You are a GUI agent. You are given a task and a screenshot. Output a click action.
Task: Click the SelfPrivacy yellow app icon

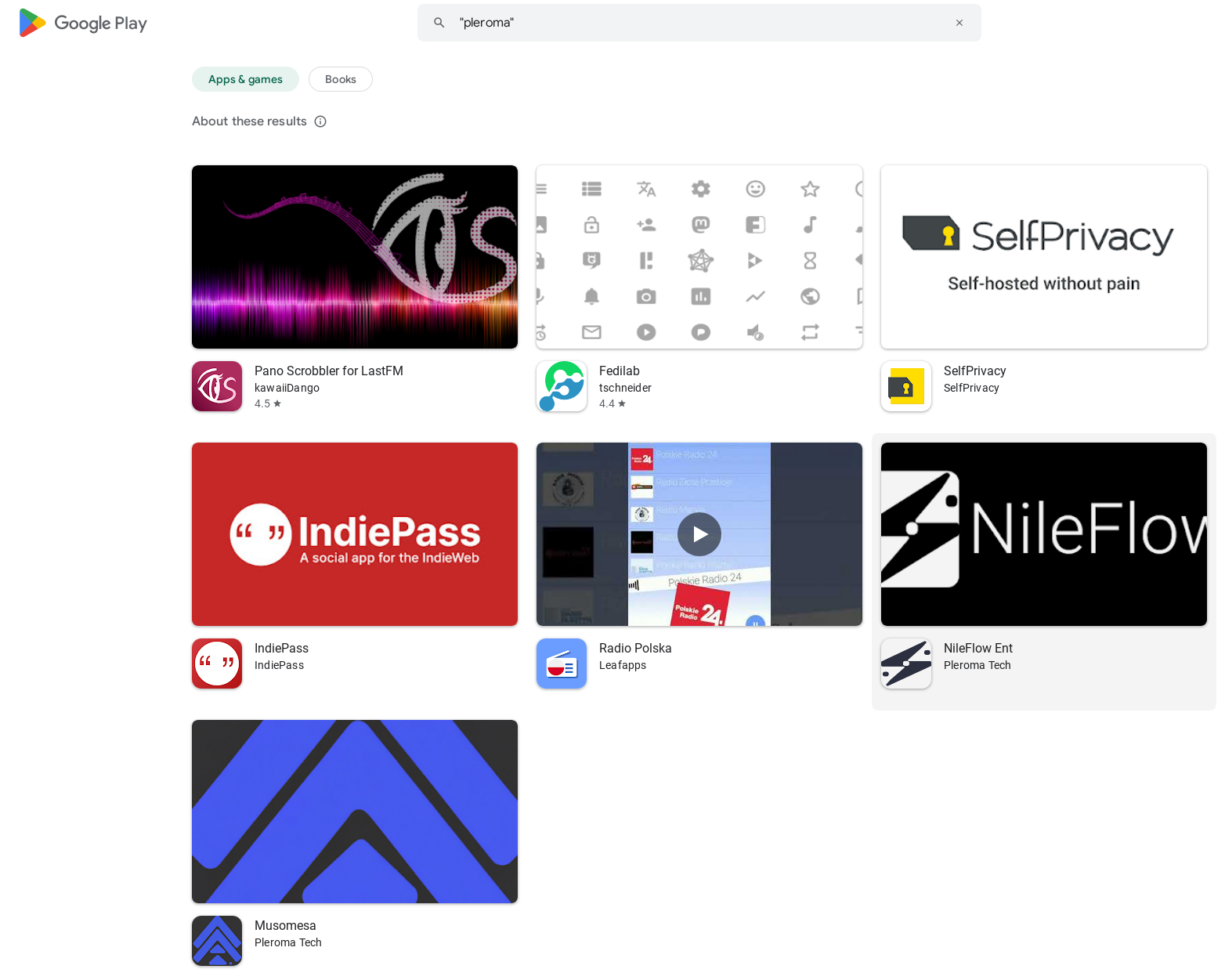906,386
